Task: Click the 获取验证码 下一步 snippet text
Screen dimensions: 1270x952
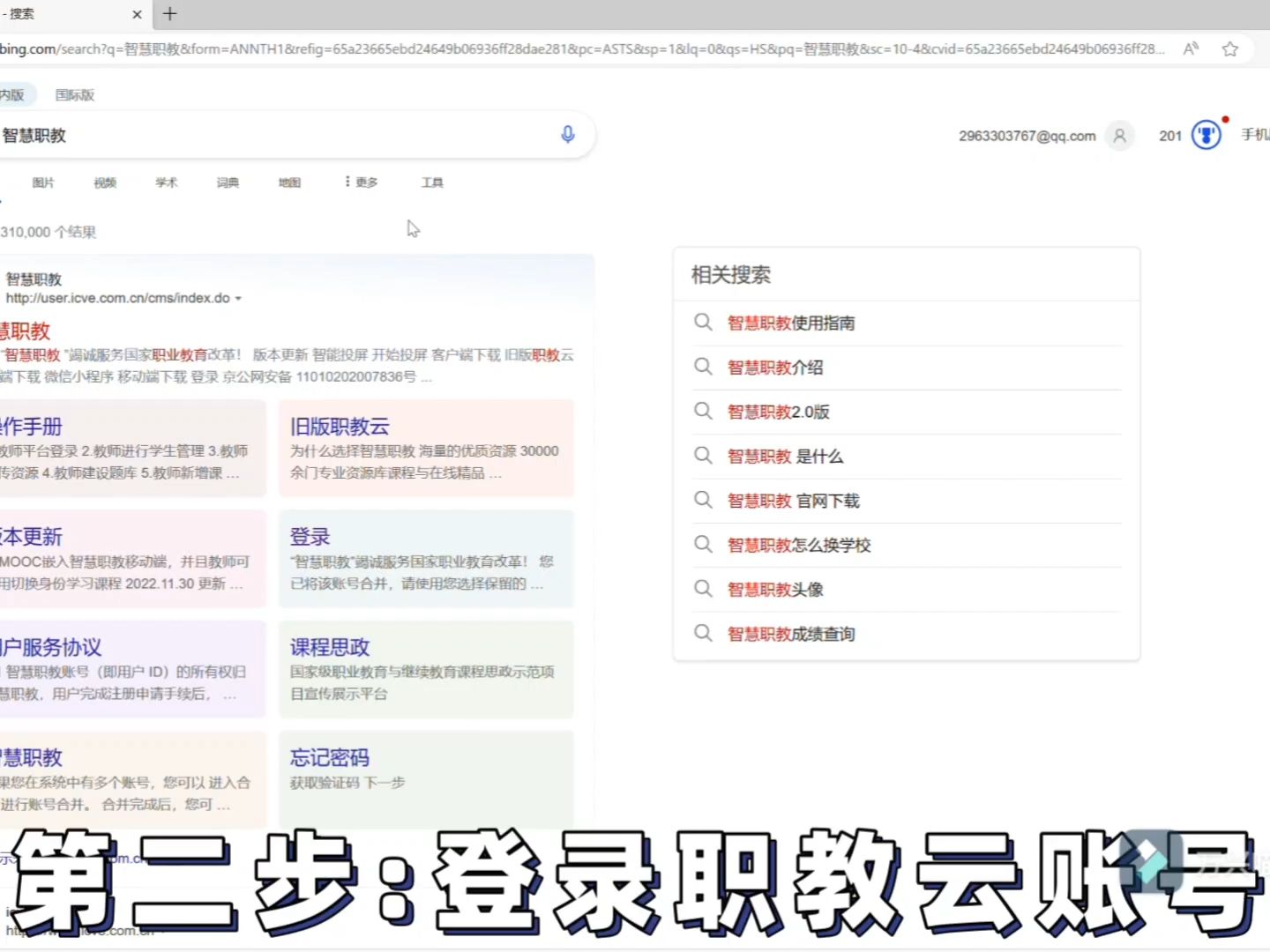Action: 347,783
